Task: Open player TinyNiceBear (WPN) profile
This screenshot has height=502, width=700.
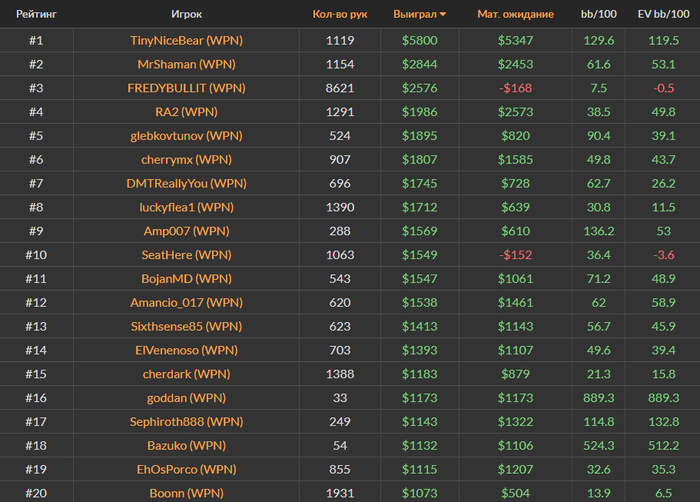Action: click(x=187, y=41)
